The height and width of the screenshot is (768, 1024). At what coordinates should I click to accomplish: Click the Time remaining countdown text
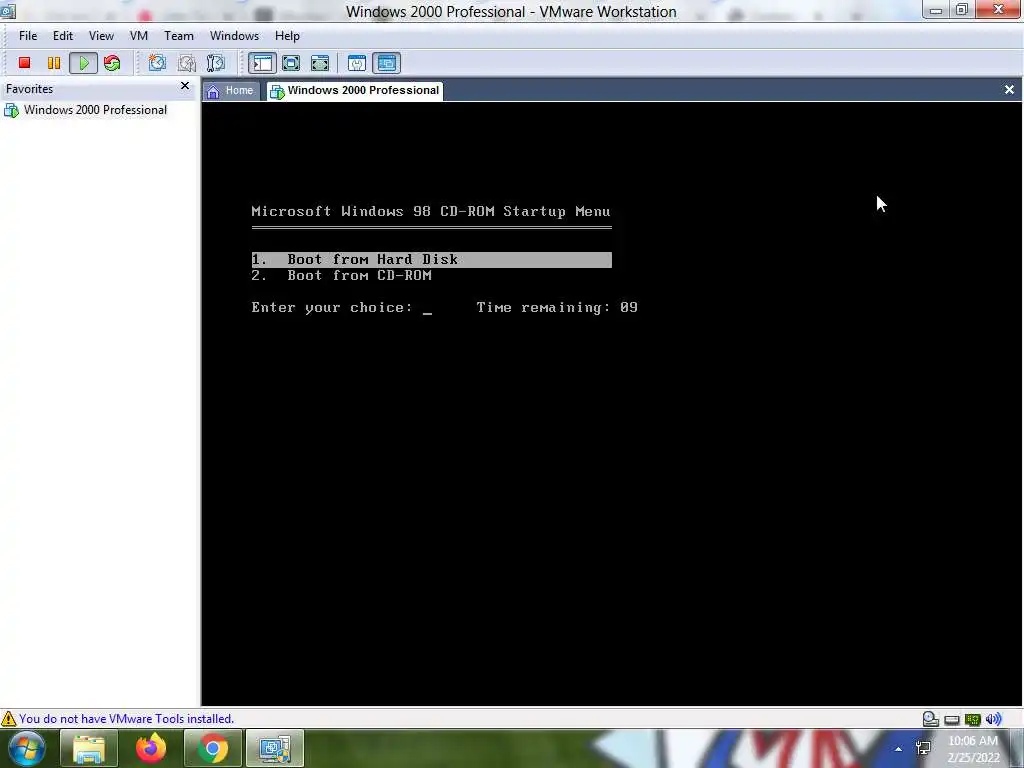[557, 308]
